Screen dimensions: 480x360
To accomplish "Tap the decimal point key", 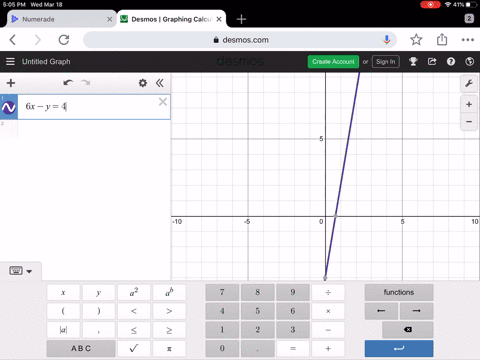I will [258, 349].
